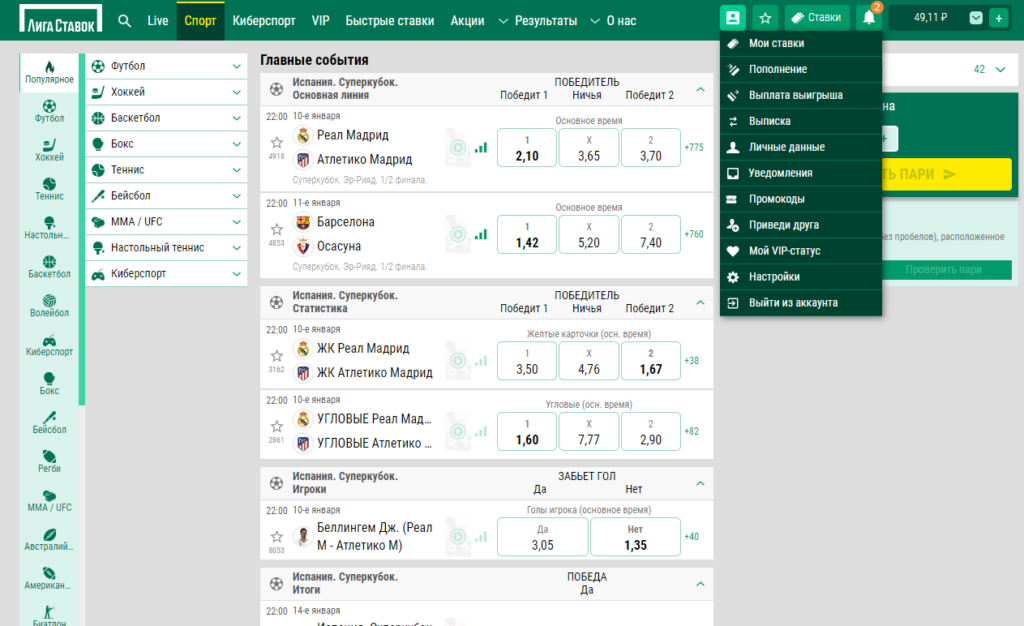This screenshot has width=1024, height=626.
Task: Favorite the ЖК Реал Мадрид match
Action: pyautogui.click(x=277, y=356)
